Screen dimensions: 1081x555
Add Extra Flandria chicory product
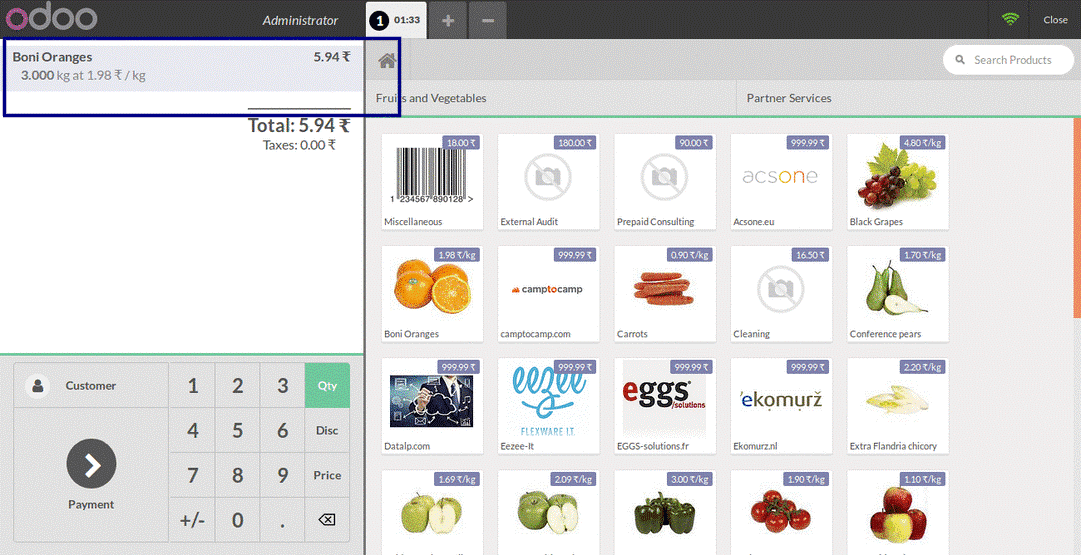click(898, 406)
